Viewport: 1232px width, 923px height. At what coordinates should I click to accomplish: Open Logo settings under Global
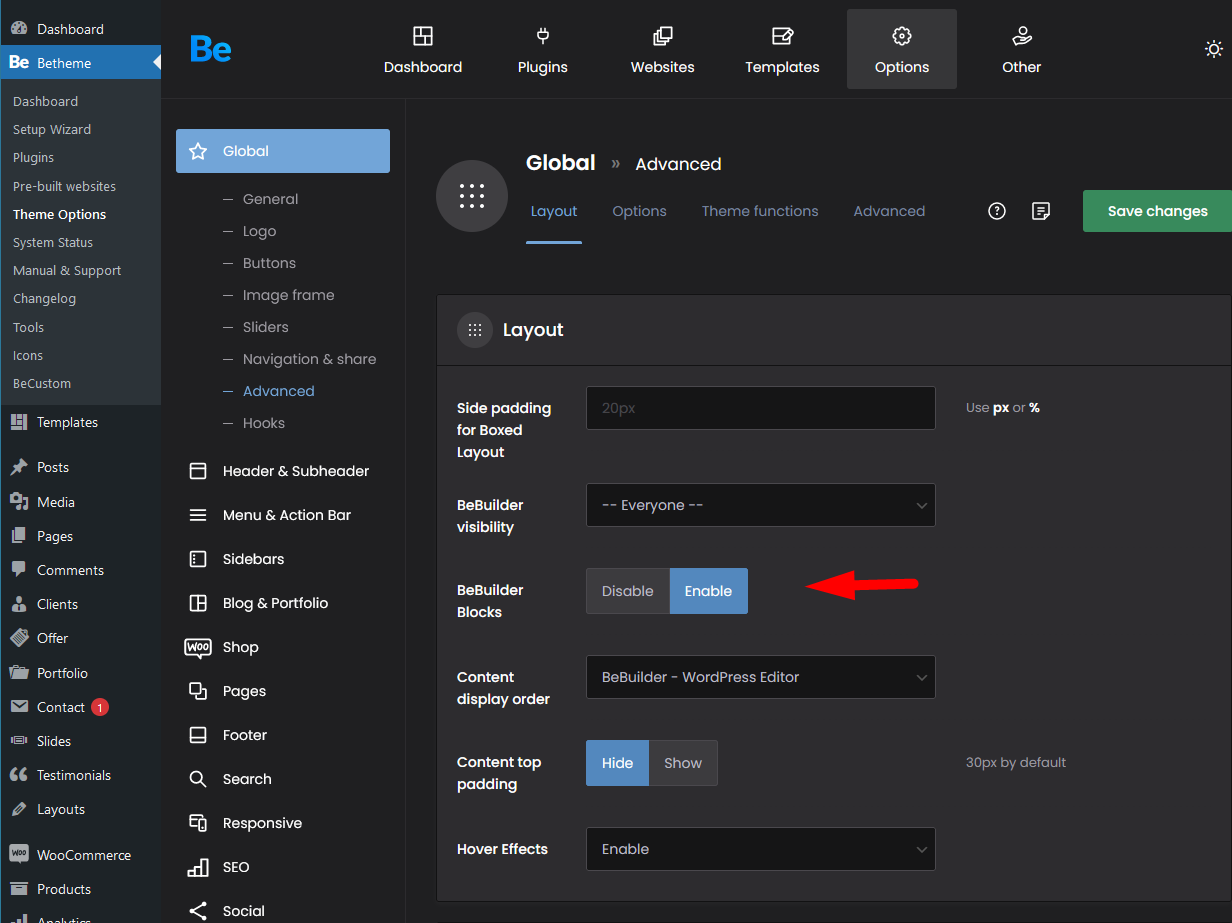[259, 231]
